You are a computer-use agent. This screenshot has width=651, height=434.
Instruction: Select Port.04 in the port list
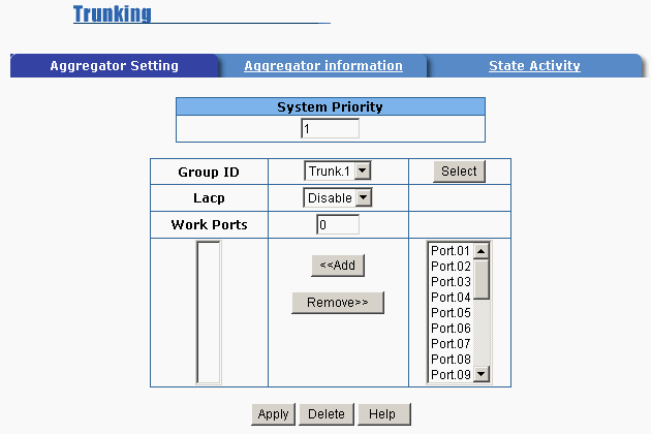[450, 297]
